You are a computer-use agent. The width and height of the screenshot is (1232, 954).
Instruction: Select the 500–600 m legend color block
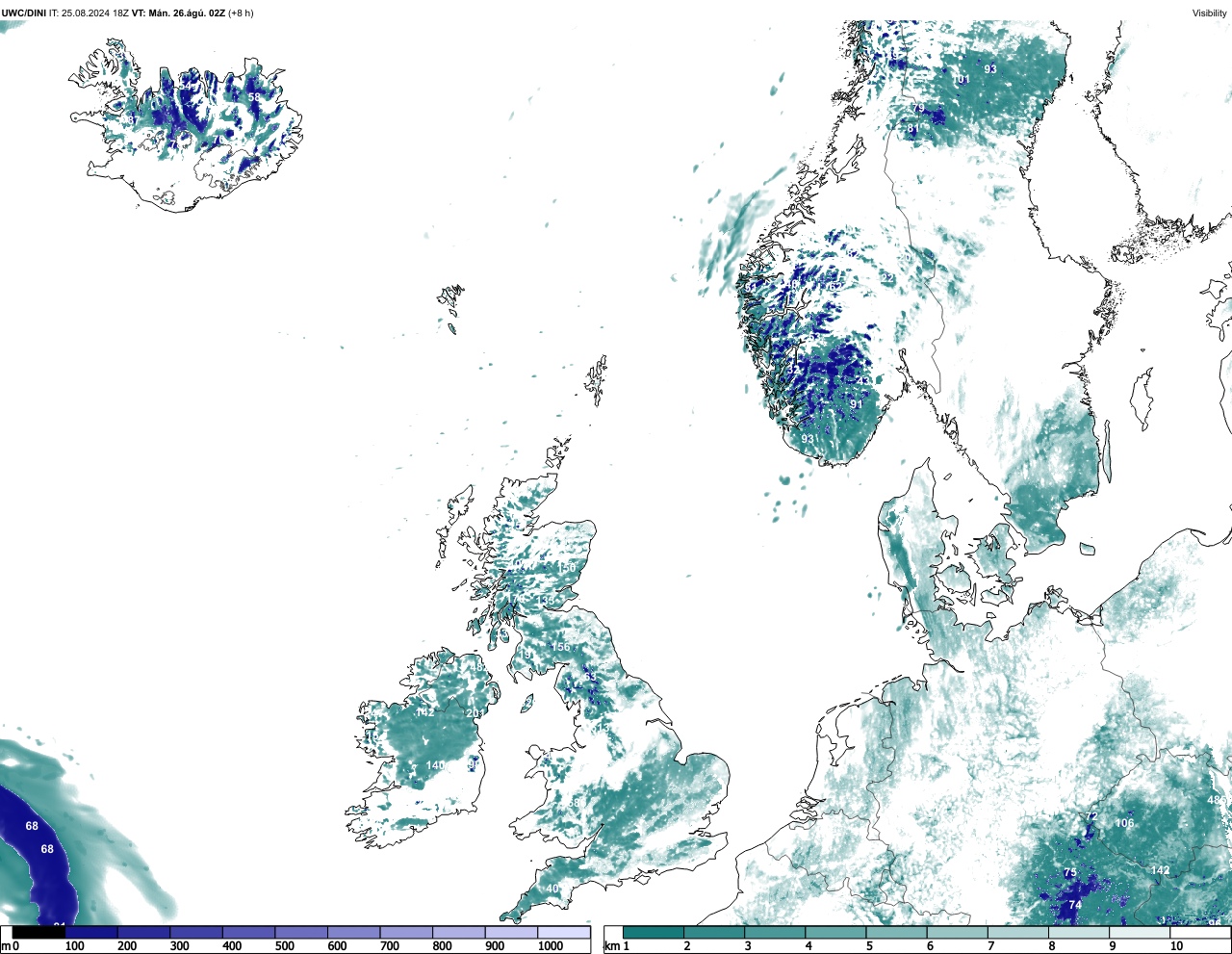coord(301,932)
